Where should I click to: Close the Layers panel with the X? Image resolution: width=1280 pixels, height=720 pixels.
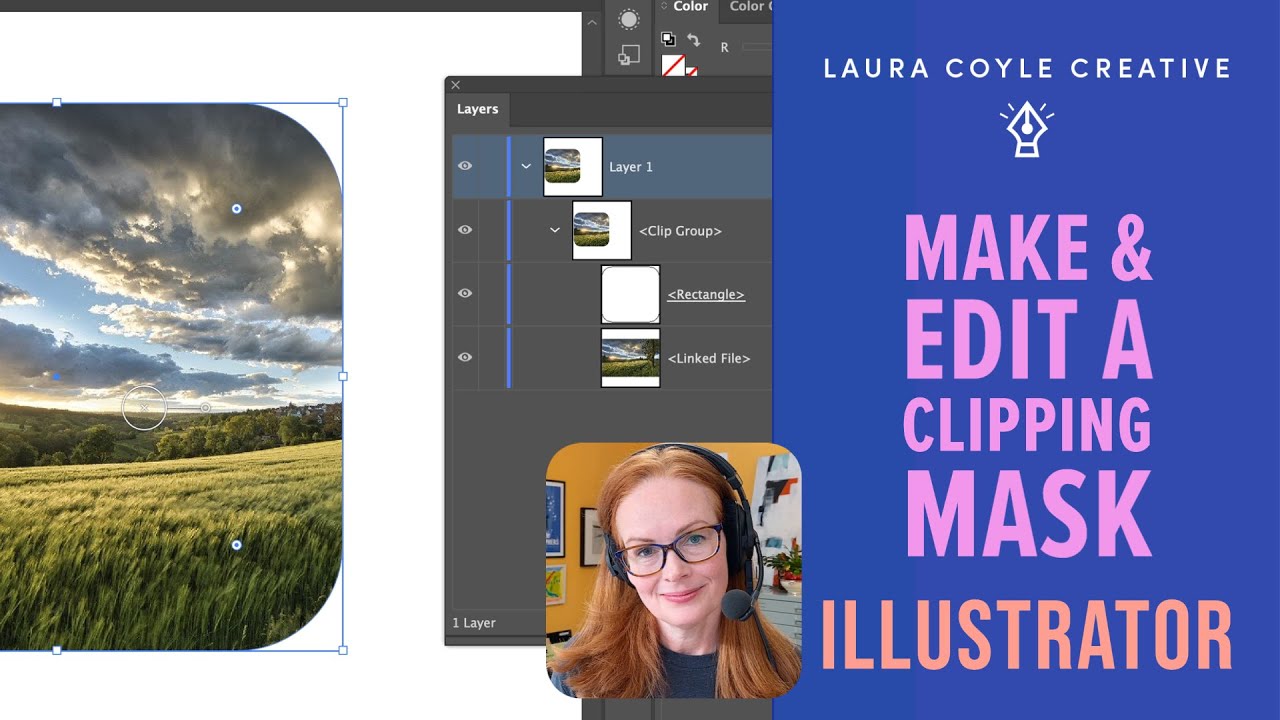click(x=456, y=85)
